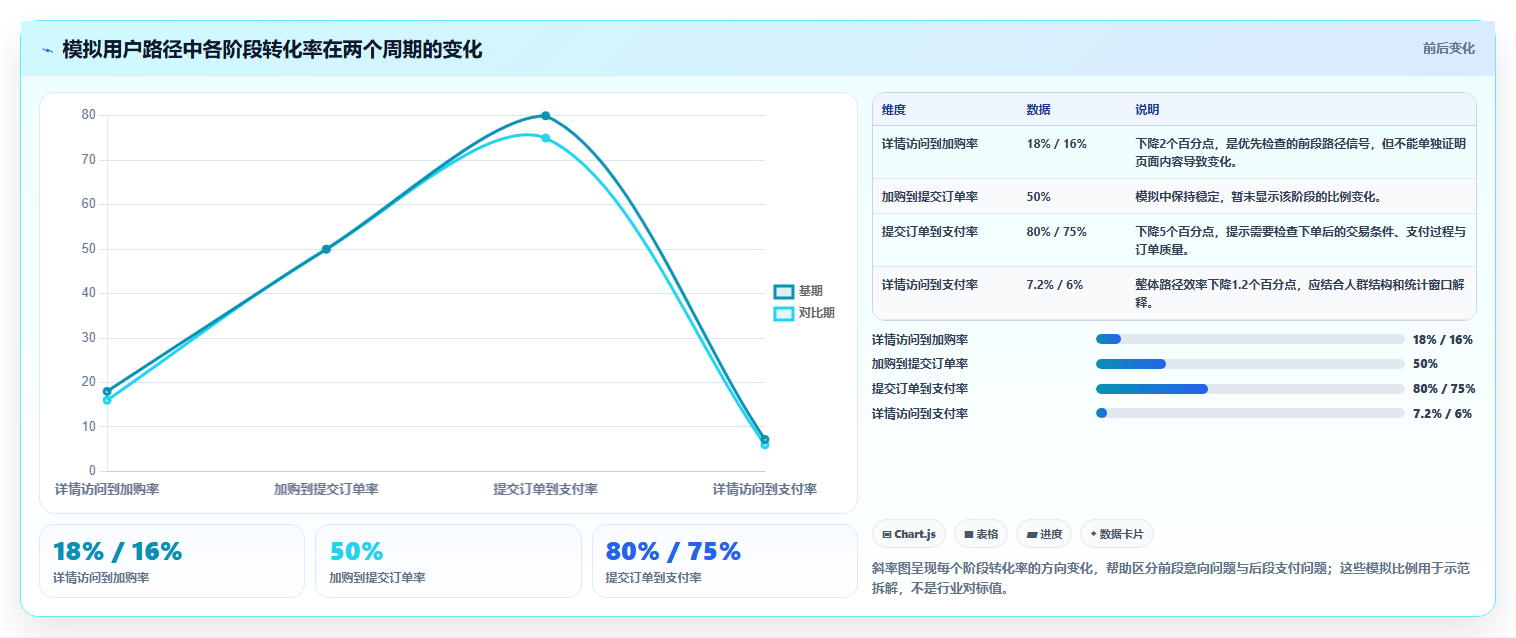Select table cell 详情访问到支付率
Image resolution: width=1516 pixels, height=638 pixels.
pyautogui.click(x=930, y=285)
